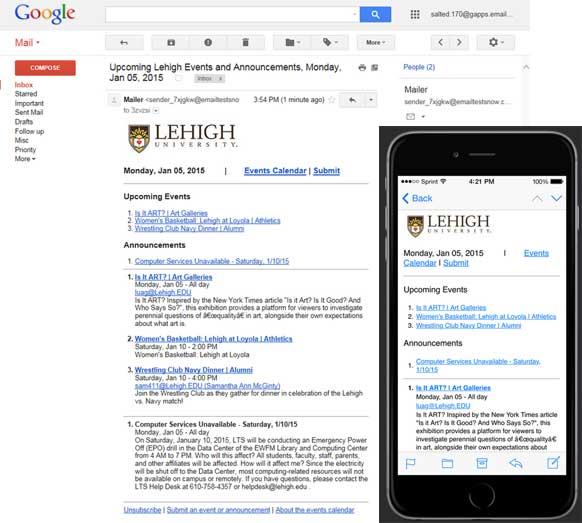Open the conversation in a new window
582x523 pixels.
click(x=375, y=68)
